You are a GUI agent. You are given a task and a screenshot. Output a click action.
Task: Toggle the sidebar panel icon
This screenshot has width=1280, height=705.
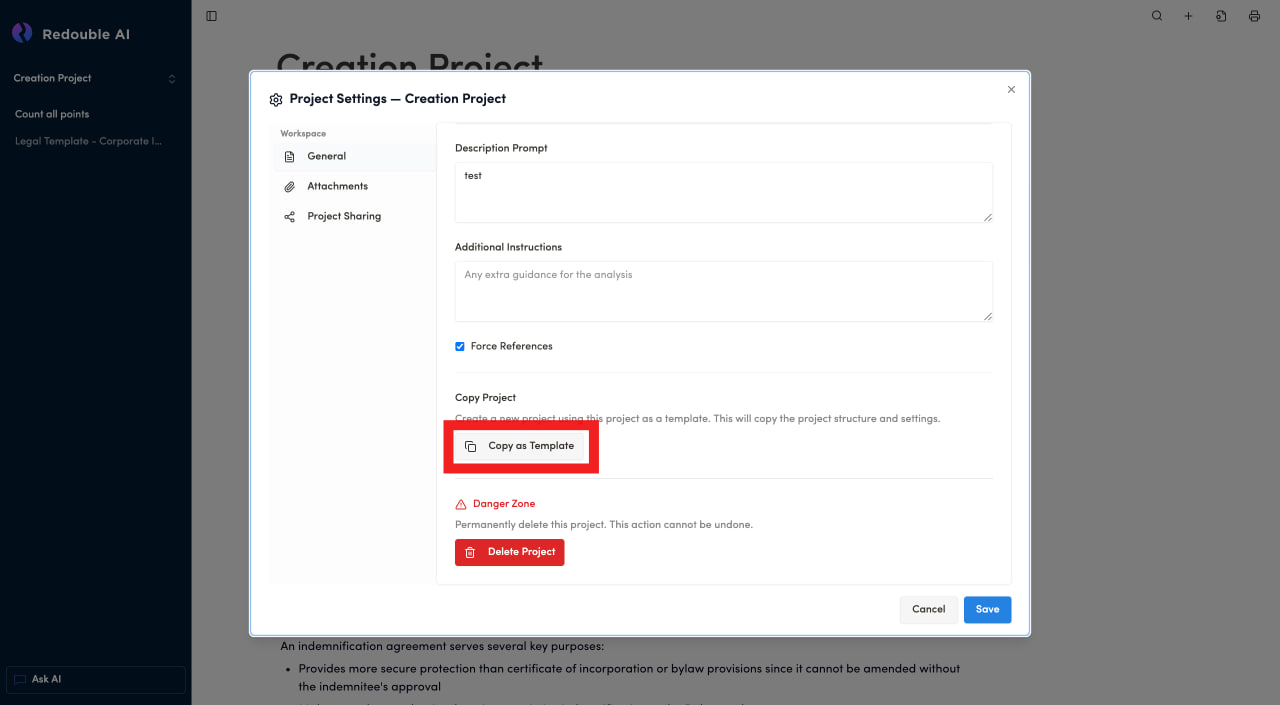pyautogui.click(x=211, y=16)
